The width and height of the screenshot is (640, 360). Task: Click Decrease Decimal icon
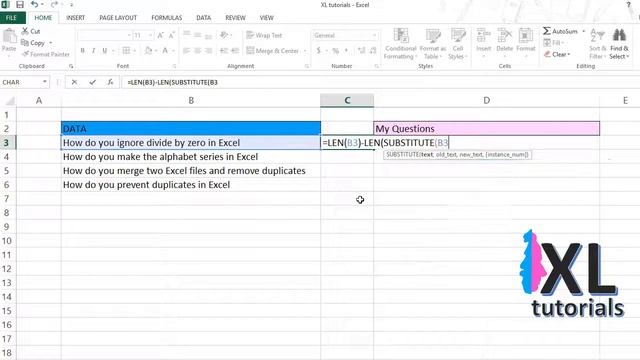click(373, 51)
